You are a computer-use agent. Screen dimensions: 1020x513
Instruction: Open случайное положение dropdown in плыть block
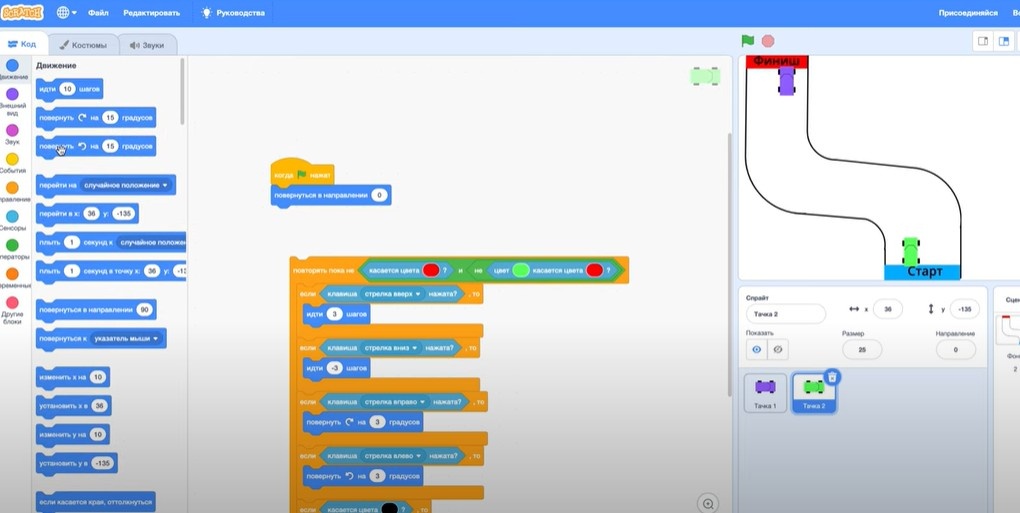point(152,243)
